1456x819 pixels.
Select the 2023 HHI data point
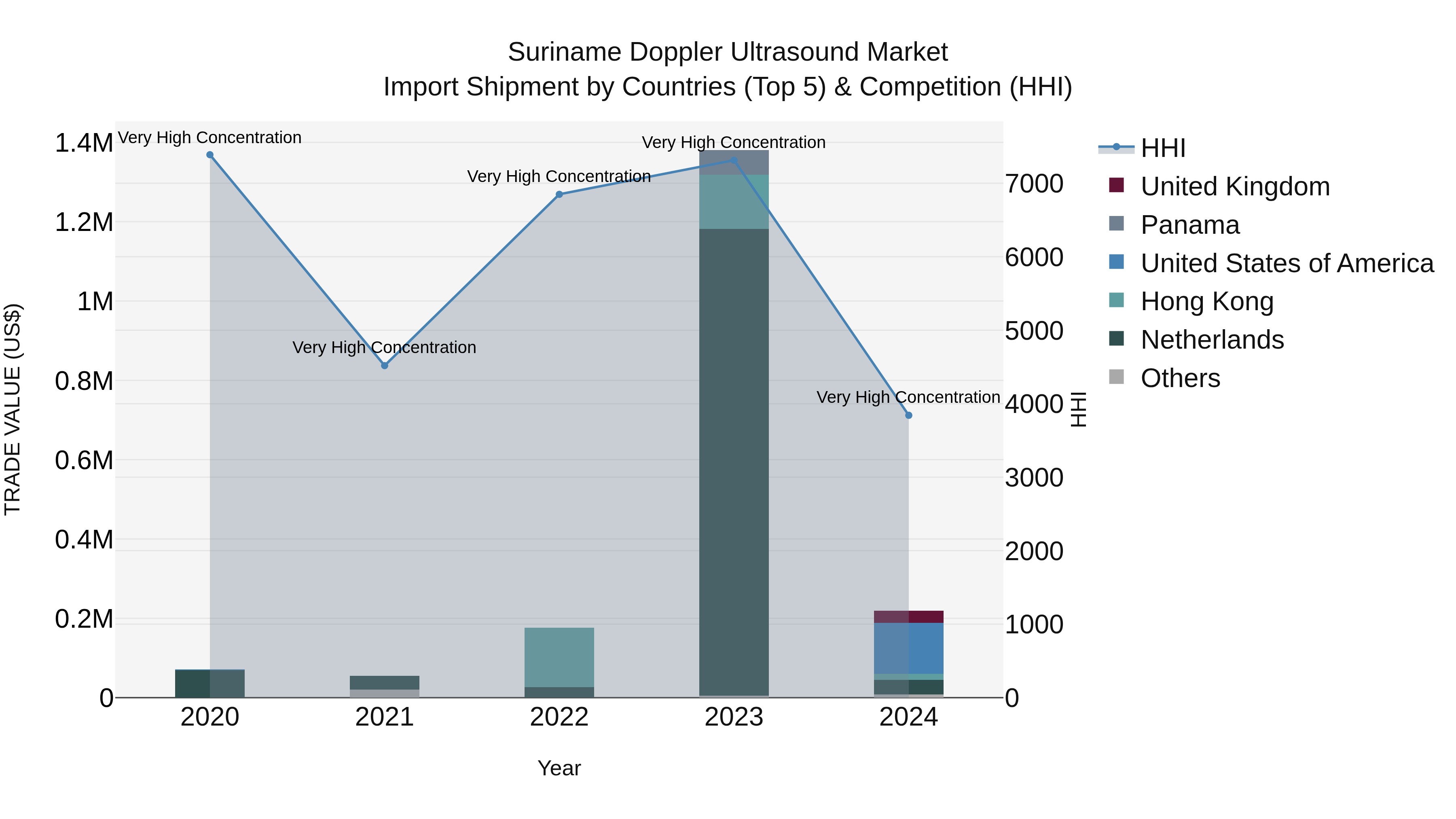[734, 160]
